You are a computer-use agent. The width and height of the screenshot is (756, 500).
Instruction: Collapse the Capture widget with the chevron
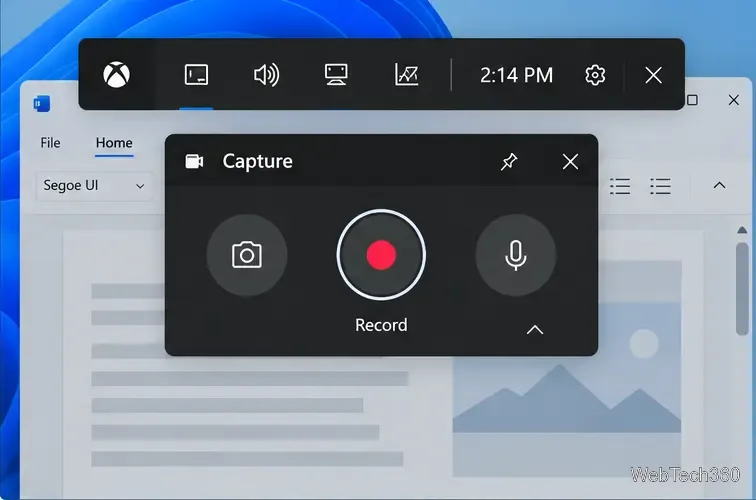point(535,330)
